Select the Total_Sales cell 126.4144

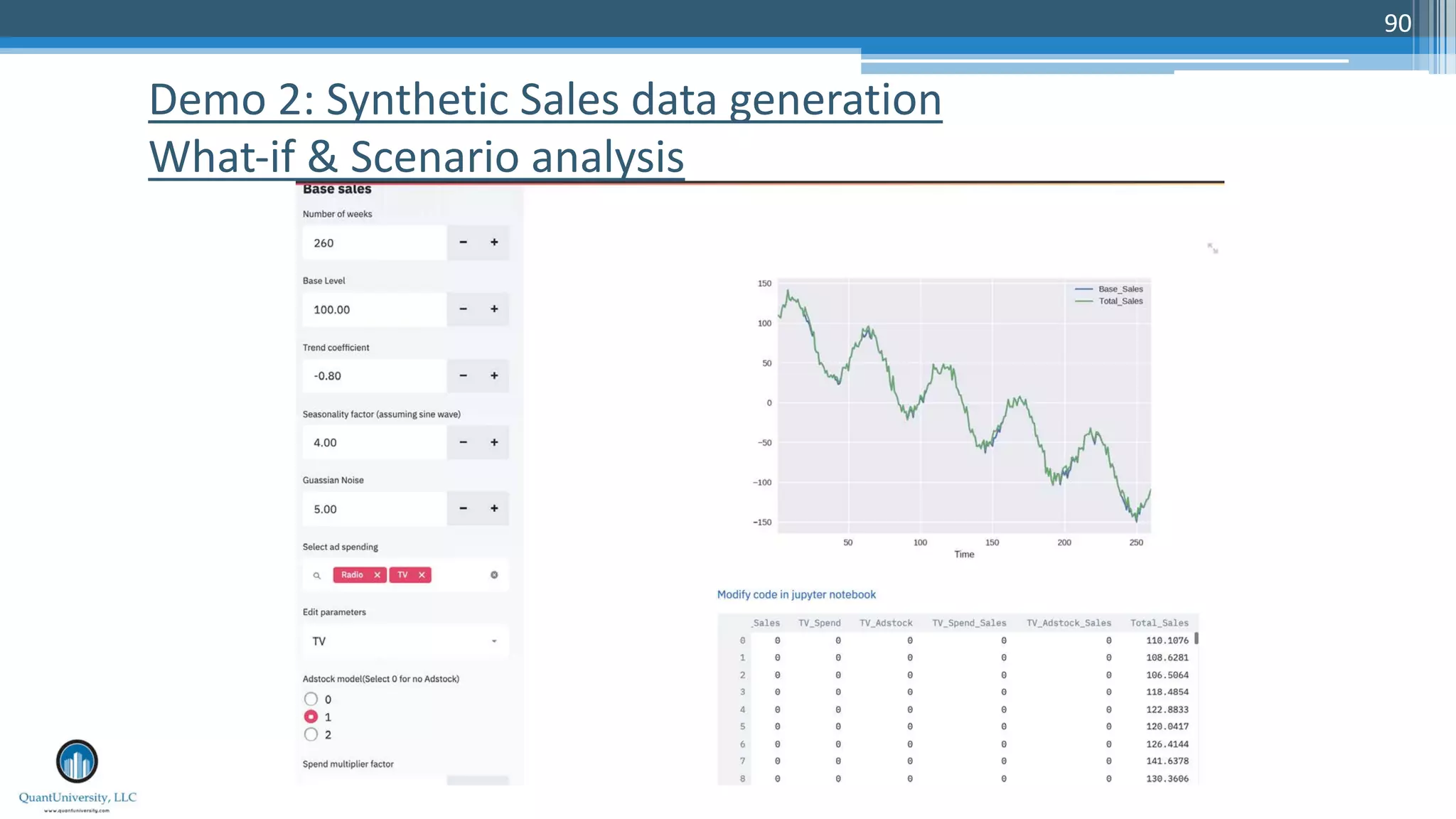[x=1167, y=744]
